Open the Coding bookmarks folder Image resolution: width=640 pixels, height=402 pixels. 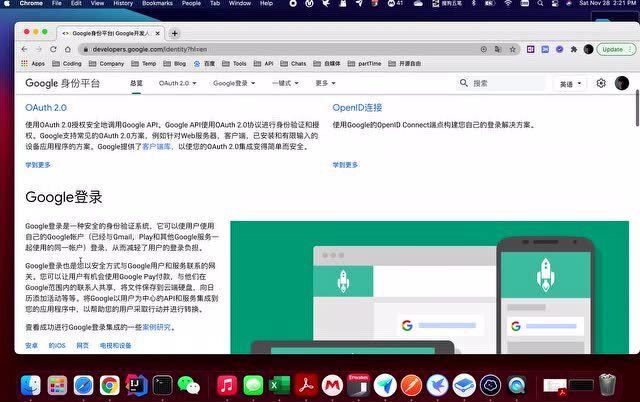pos(70,63)
